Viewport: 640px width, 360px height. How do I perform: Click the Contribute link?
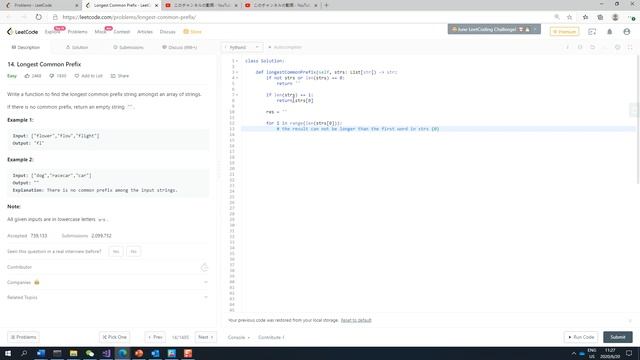271,338
